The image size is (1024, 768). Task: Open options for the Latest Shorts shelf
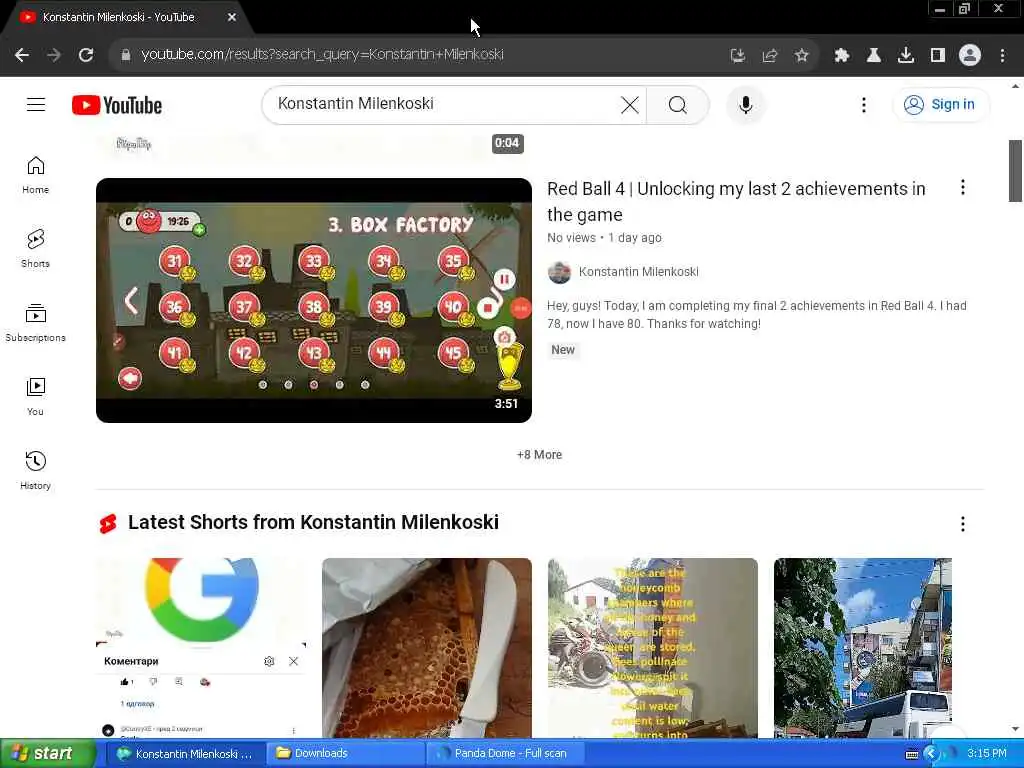point(963,524)
